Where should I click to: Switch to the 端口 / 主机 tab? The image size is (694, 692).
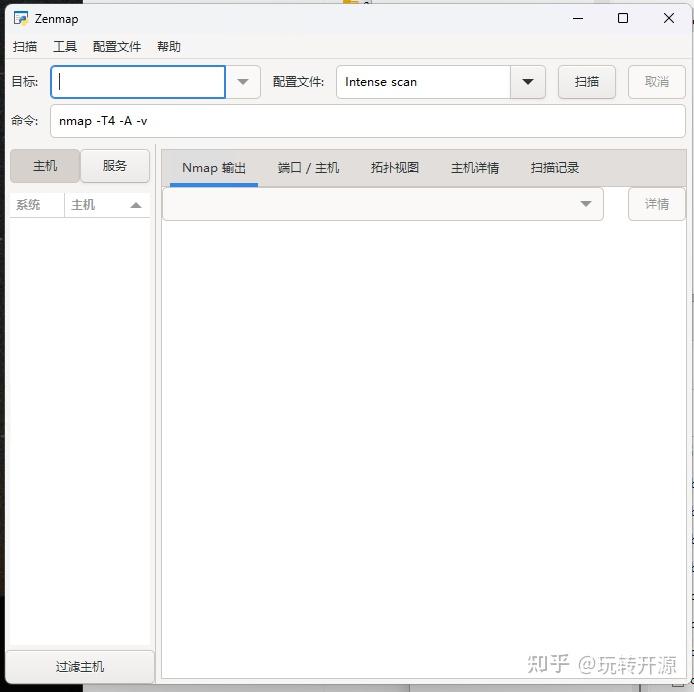click(x=308, y=168)
